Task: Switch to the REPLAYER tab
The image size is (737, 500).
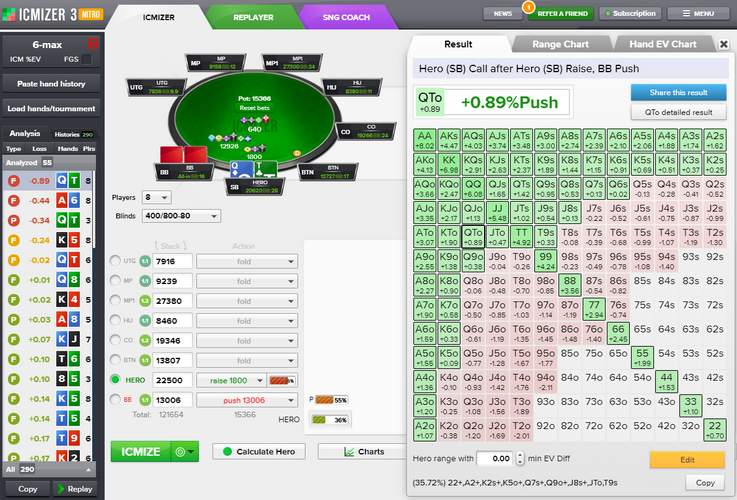Action: (x=253, y=17)
